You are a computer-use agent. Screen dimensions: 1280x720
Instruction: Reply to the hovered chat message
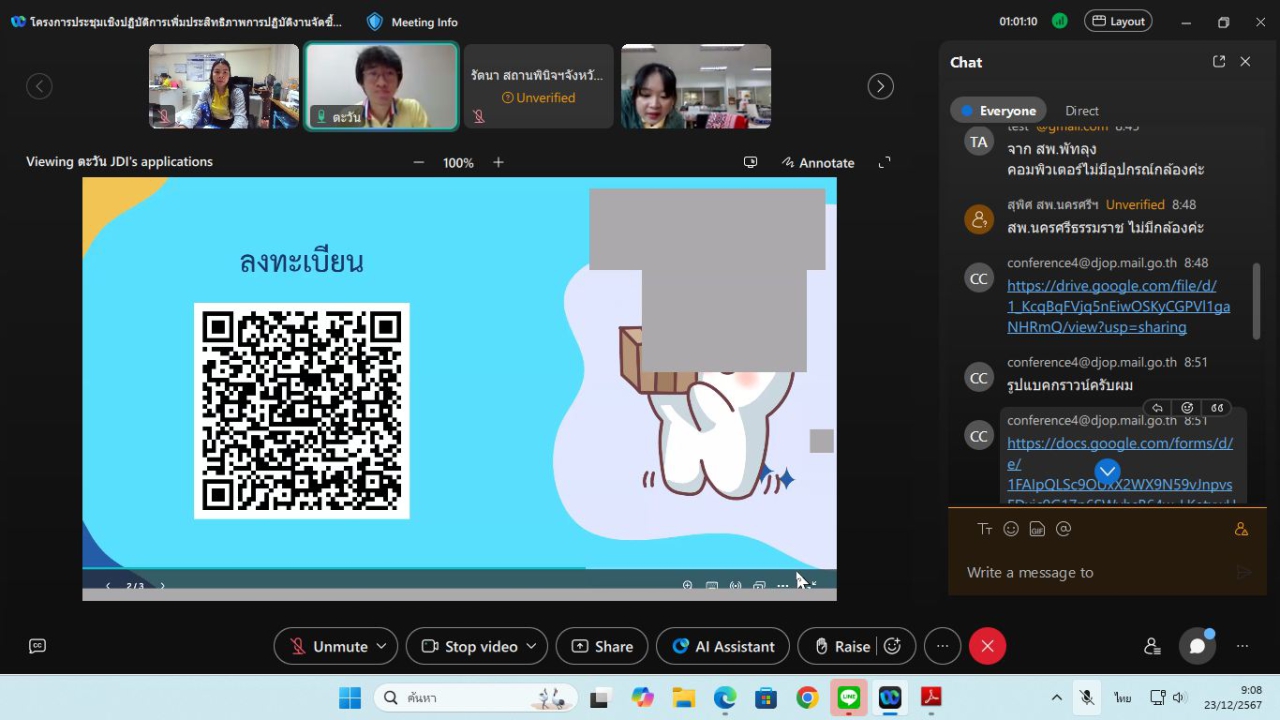tap(1157, 408)
